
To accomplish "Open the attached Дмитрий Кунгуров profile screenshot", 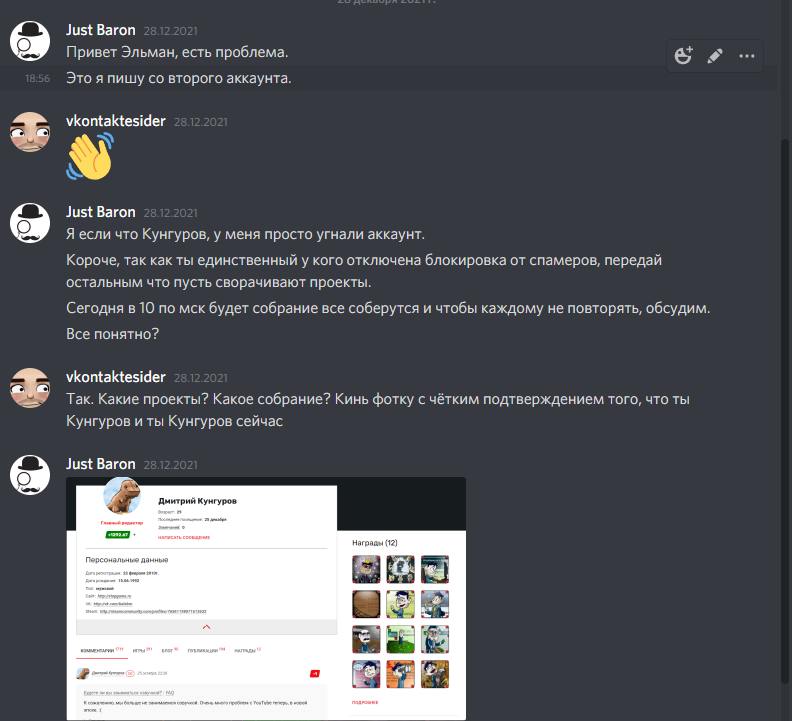I will coord(266,599).
